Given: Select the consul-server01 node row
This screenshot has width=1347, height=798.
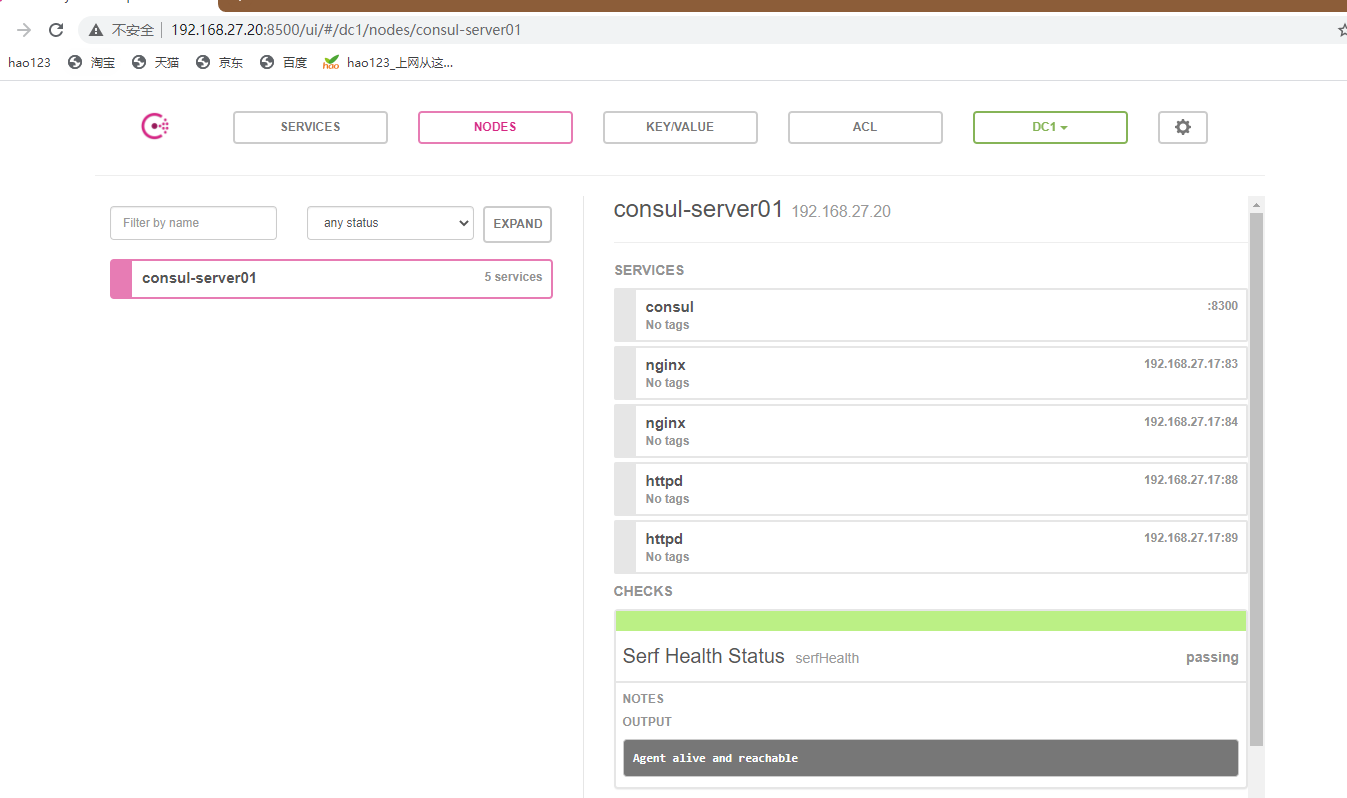Looking at the screenshot, I should [331, 279].
